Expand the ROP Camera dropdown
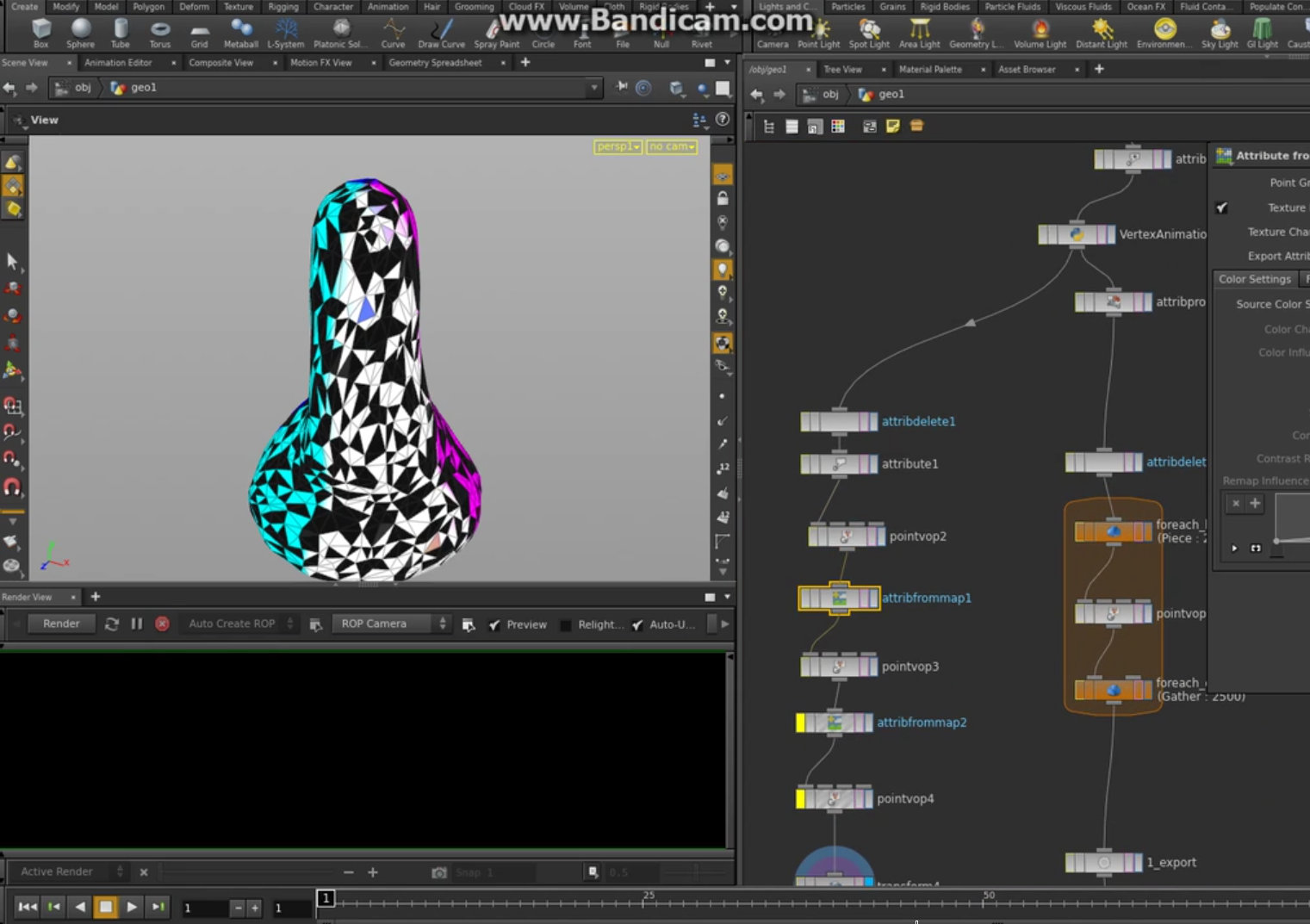The width and height of the screenshot is (1310, 924). pos(393,624)
